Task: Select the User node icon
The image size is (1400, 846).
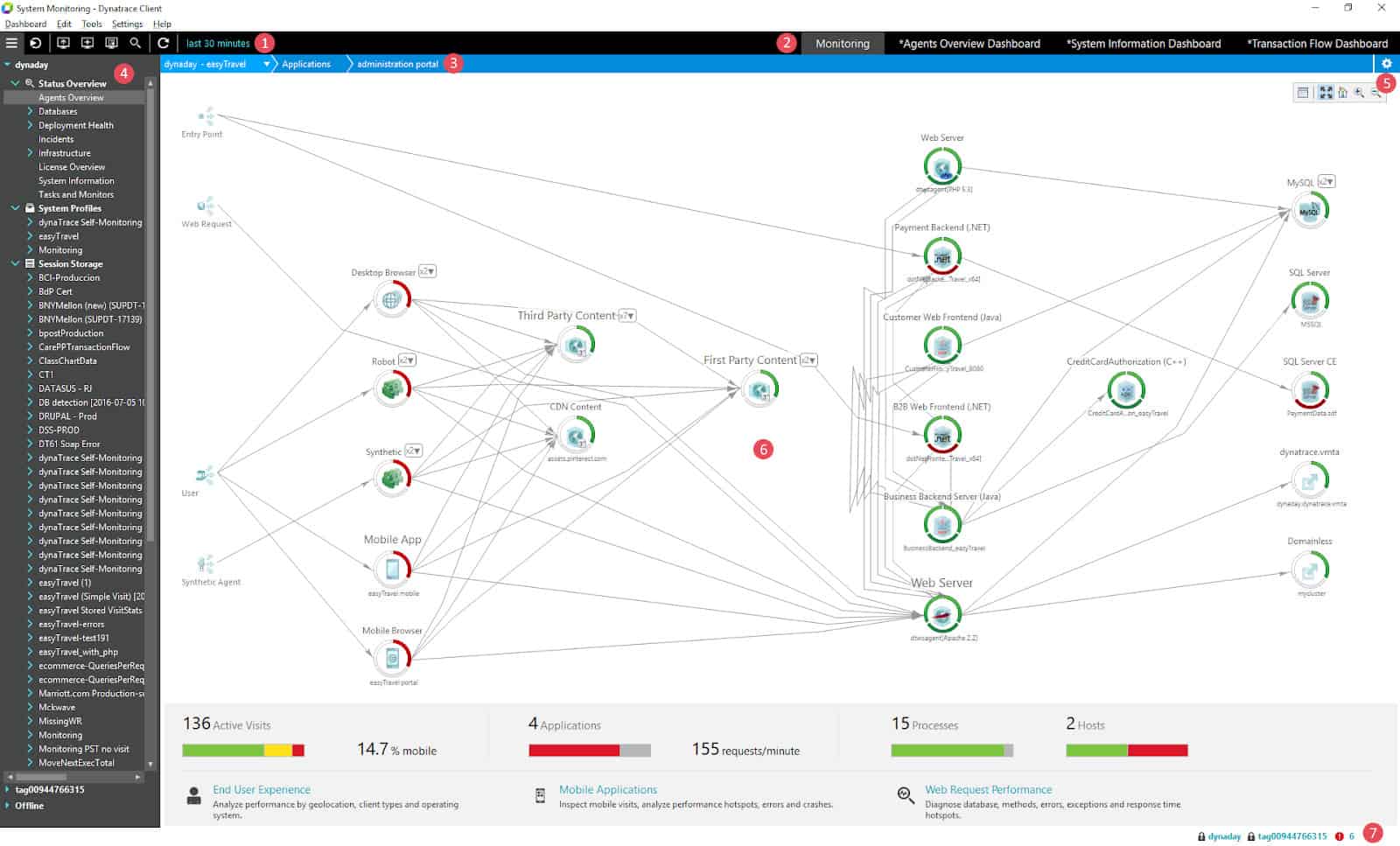Action: [x=205, y=475]
